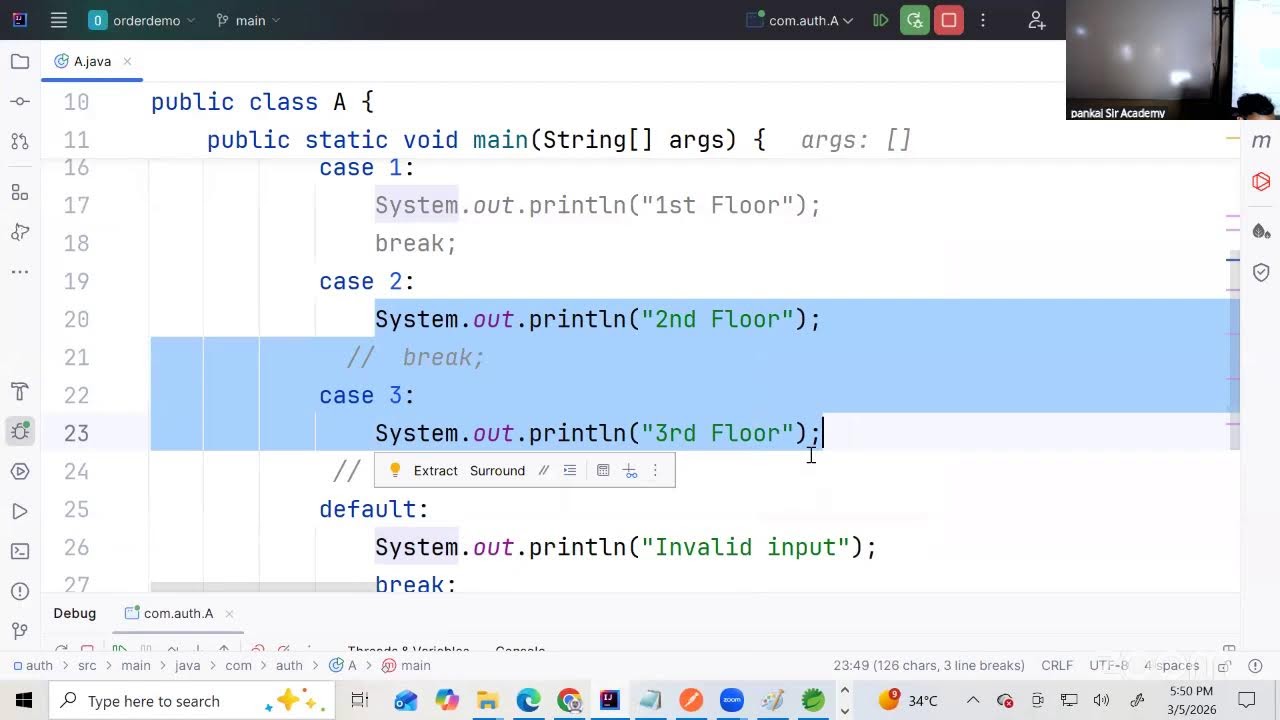Click the Add to Watches glasses icon
The height and width of the screenshot is (720, 1280).
pos(630,470)
